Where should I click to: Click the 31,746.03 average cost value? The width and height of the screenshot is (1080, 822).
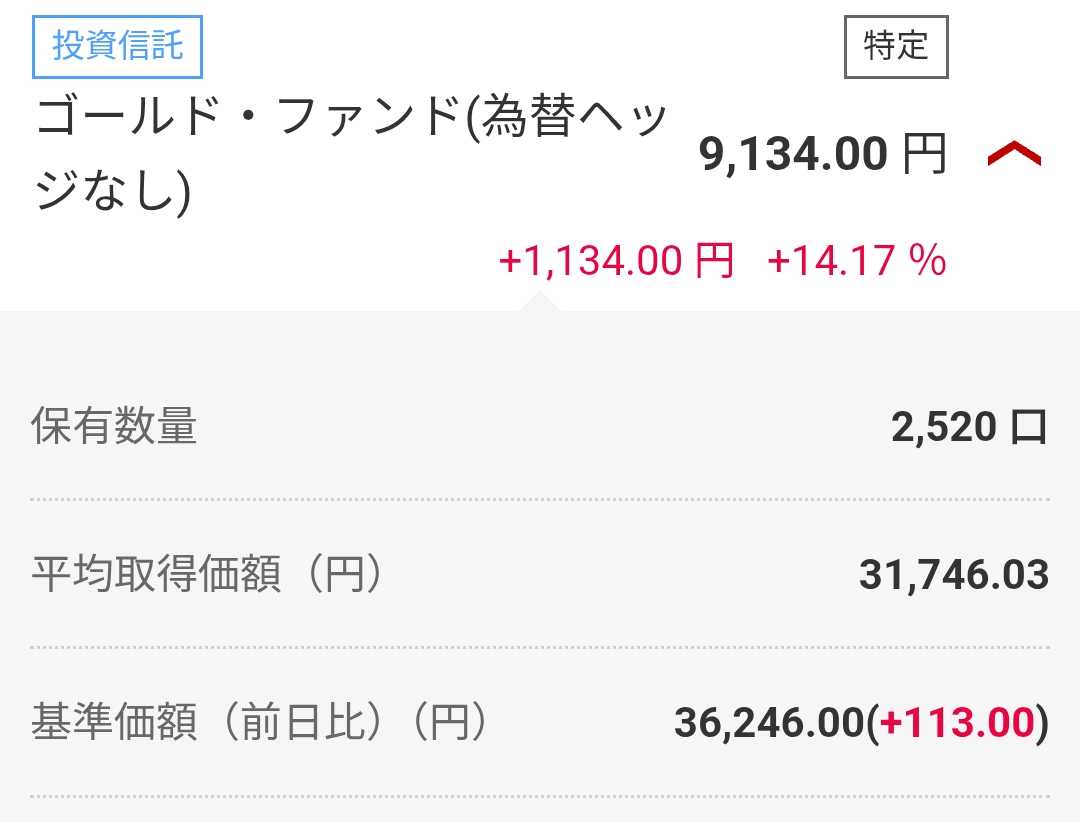click(x=953, y=575)
